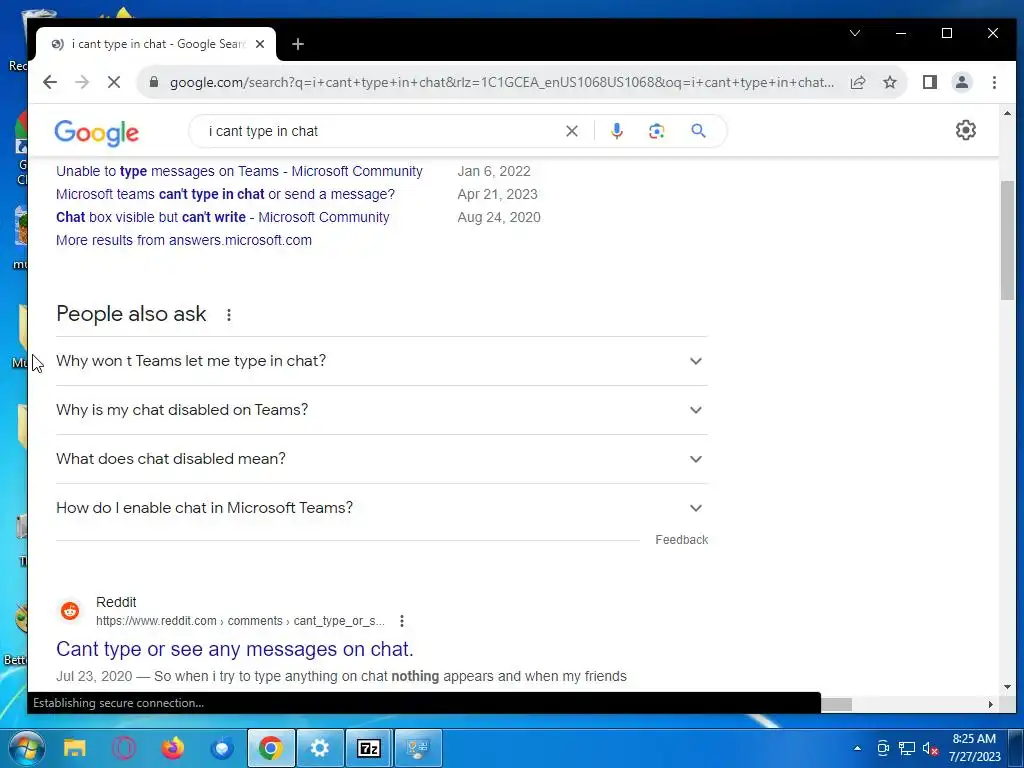Go to Google homepage logo
The image size is (1024, 768).
pyautogui.click(x=97, y=133)
